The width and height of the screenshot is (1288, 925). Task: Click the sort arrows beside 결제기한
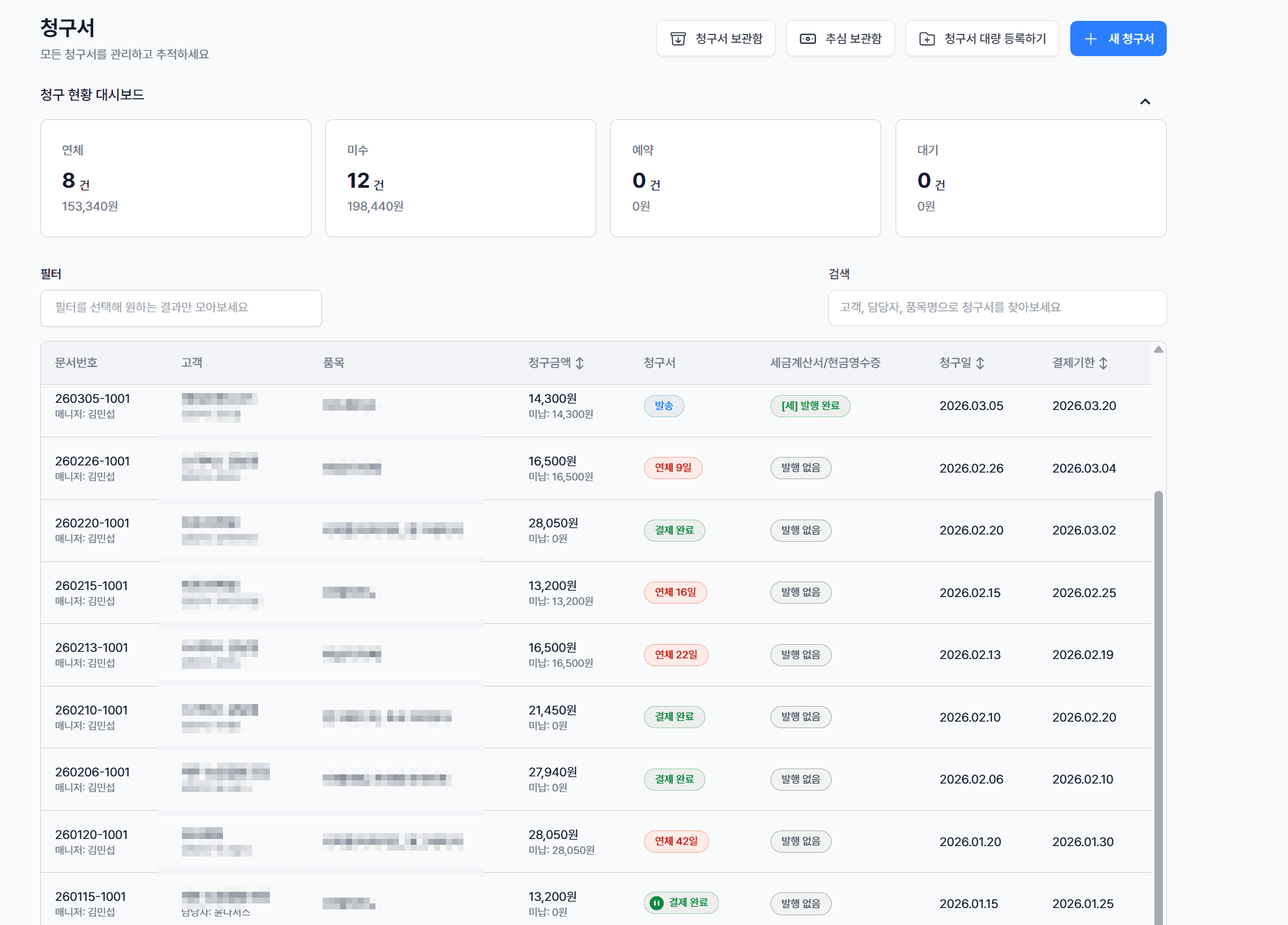point(1103,363)
